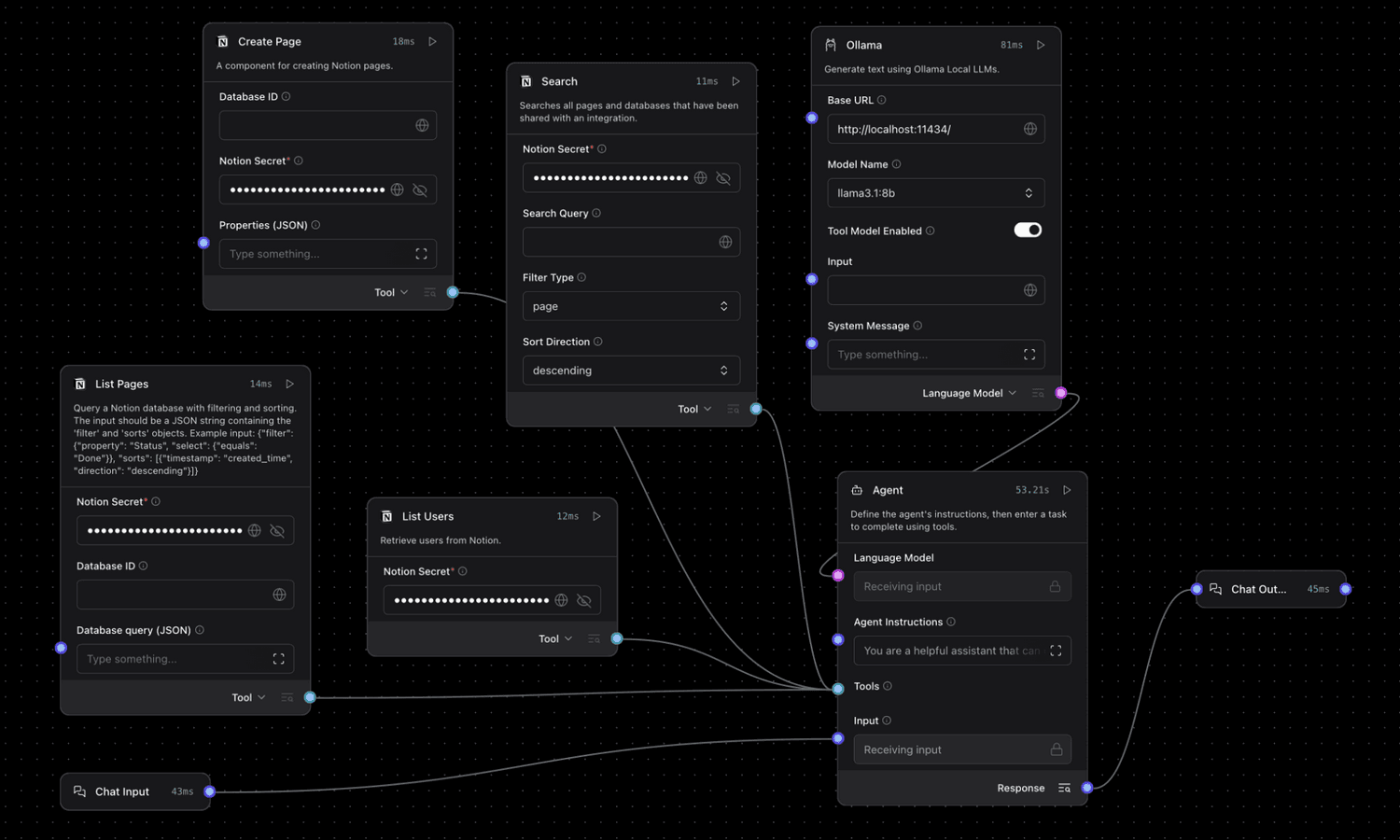
Task: Inspect the List Users Tool output
Action: click(594, 639)
